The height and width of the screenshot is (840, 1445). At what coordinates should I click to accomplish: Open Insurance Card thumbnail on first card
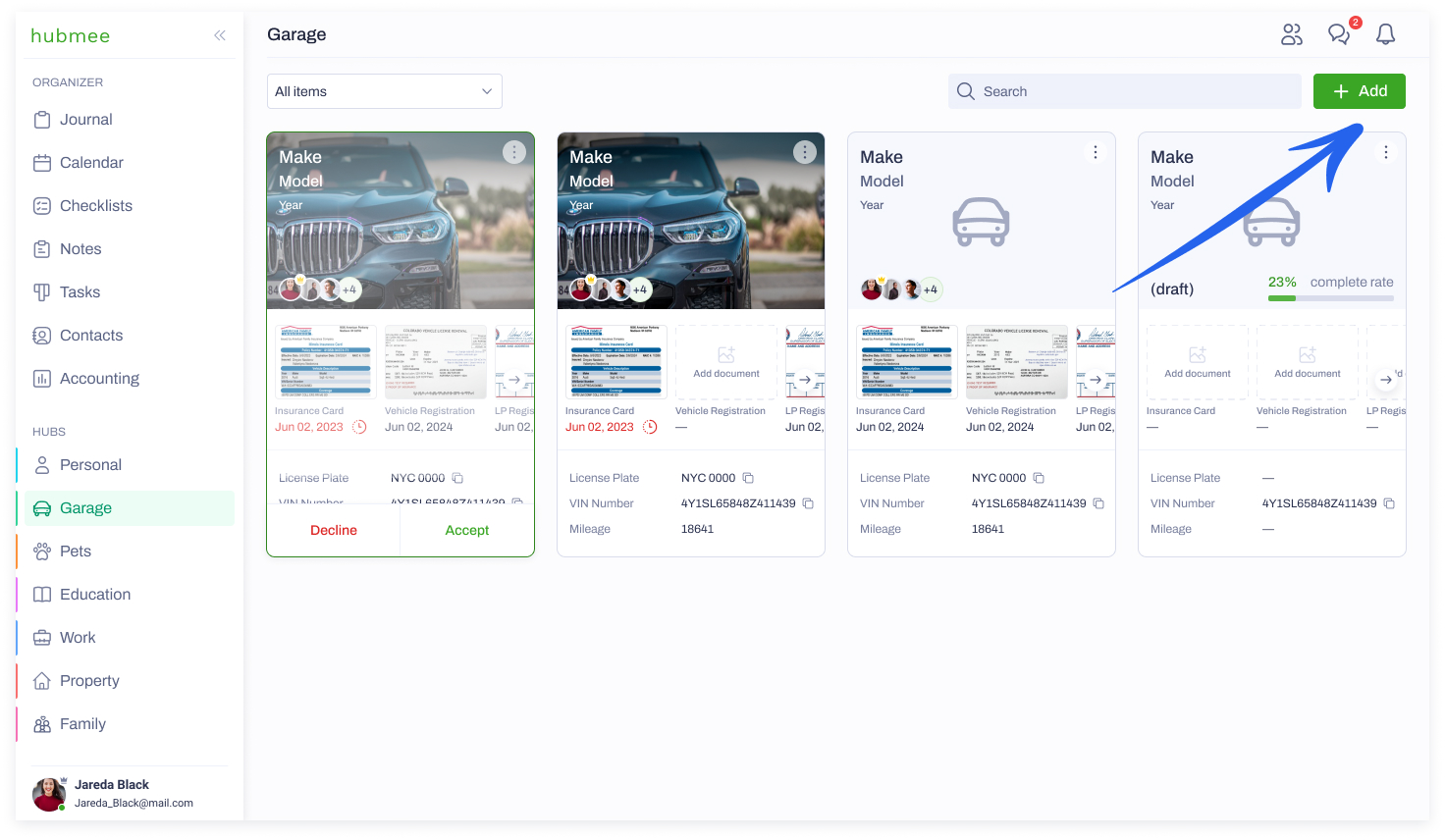[326, 362]
